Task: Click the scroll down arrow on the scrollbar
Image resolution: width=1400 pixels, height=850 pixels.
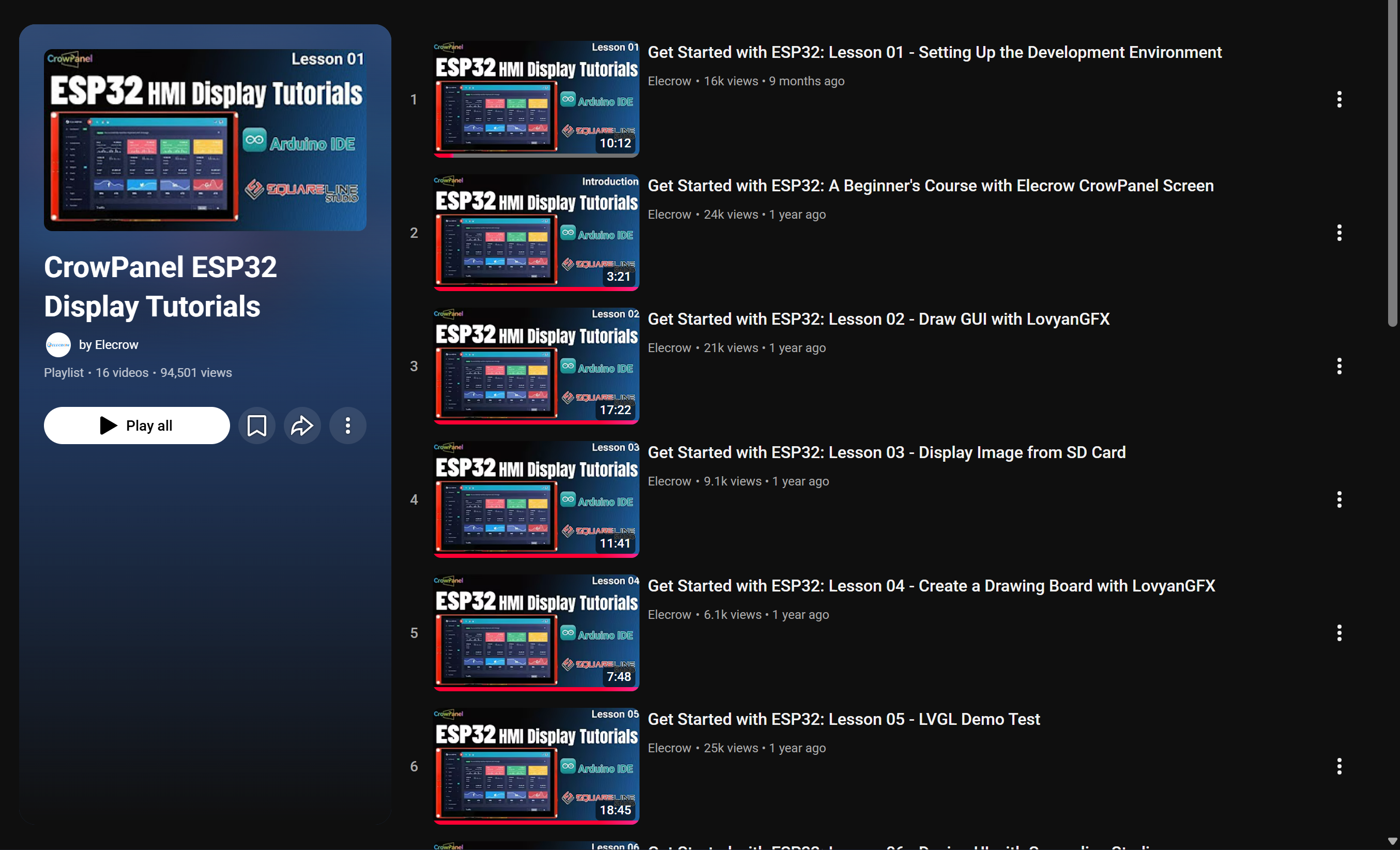Action: [x=1392, y=841]
